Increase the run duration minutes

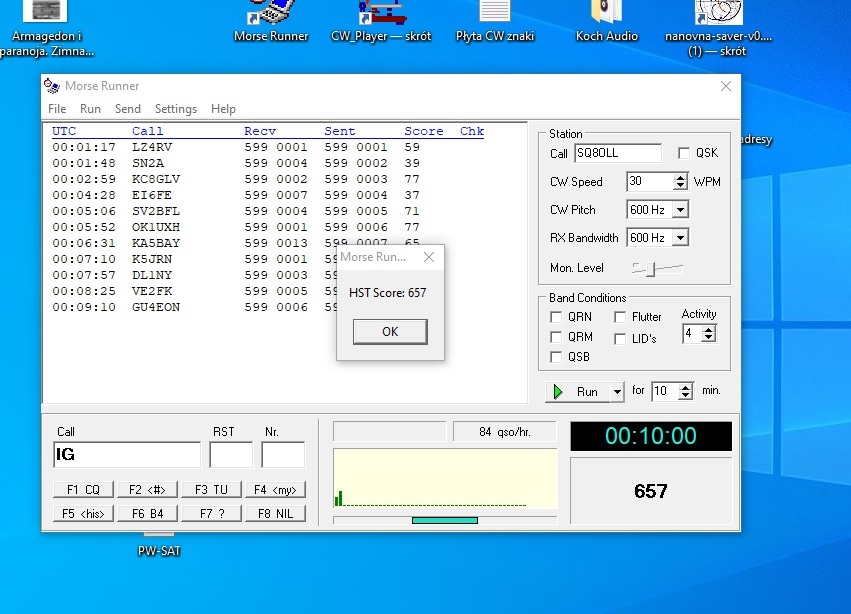tap(686, 387)
